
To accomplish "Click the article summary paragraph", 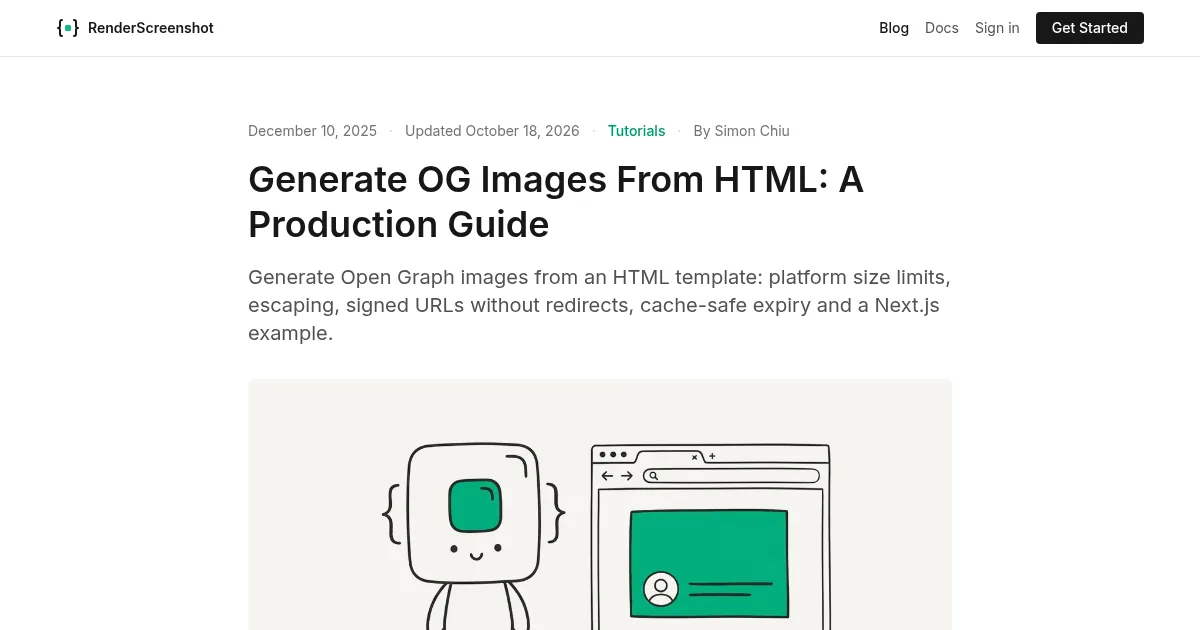I will [599, 305].
